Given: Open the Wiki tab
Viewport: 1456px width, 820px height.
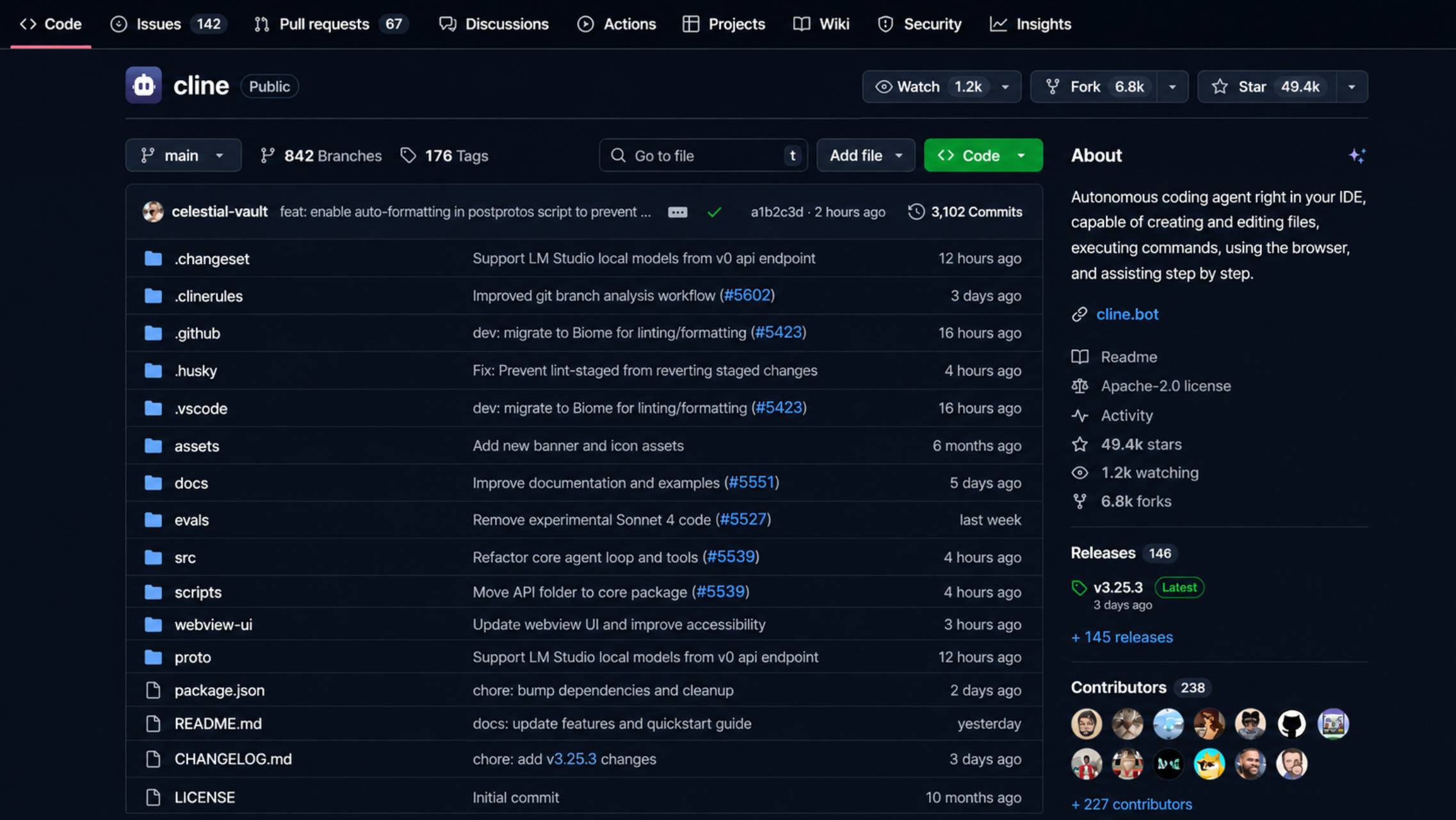Looking at the screenshot, I should pos(821,24).
